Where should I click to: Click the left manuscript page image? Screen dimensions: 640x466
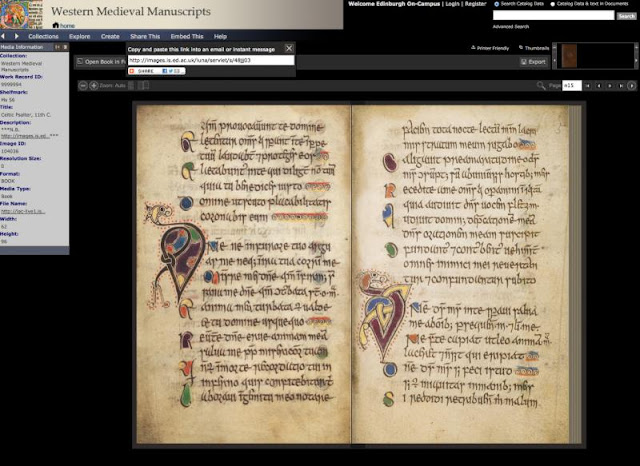[x=243, y=274]
